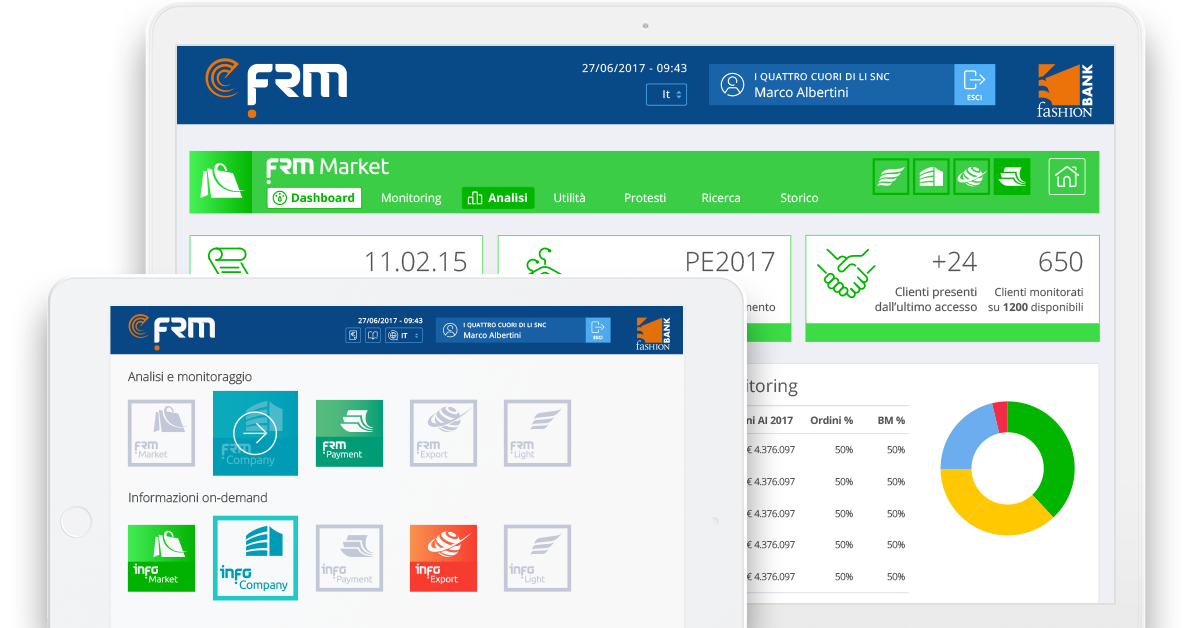This screenshot has width=1199, height=628.
Task: Click the handshake icon in the clients card
Action: pos(845,272)
